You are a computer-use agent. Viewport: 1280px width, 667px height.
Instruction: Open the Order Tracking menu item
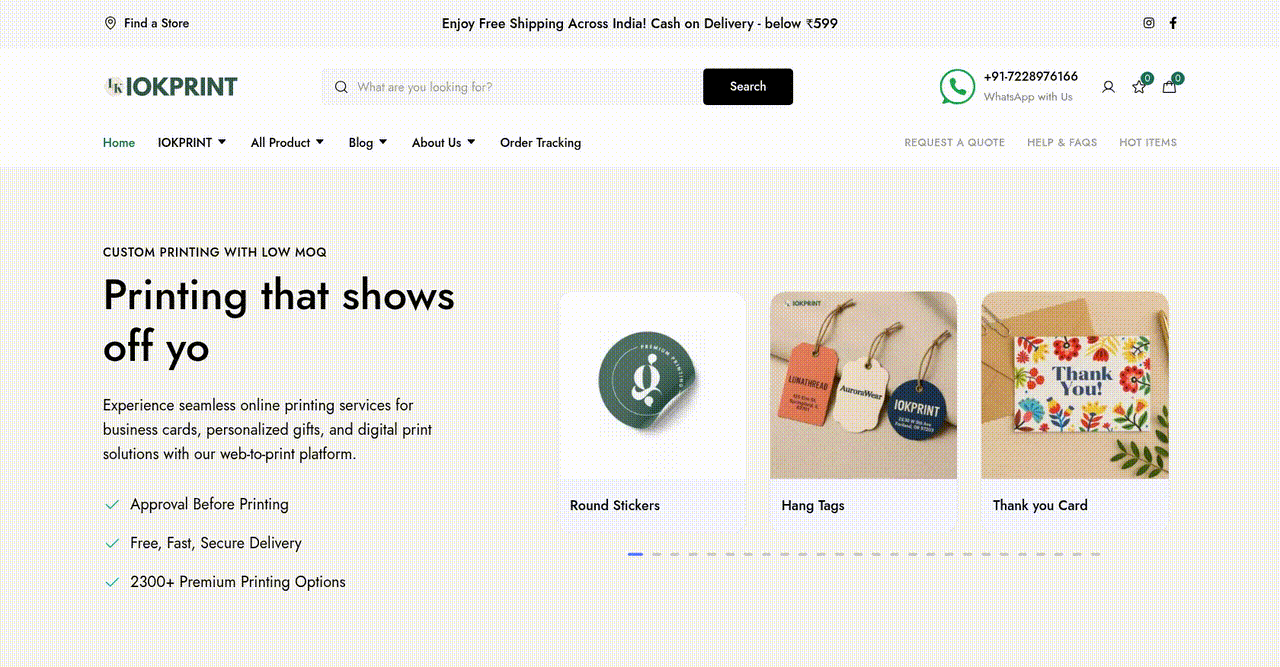(x=540, y=143)
